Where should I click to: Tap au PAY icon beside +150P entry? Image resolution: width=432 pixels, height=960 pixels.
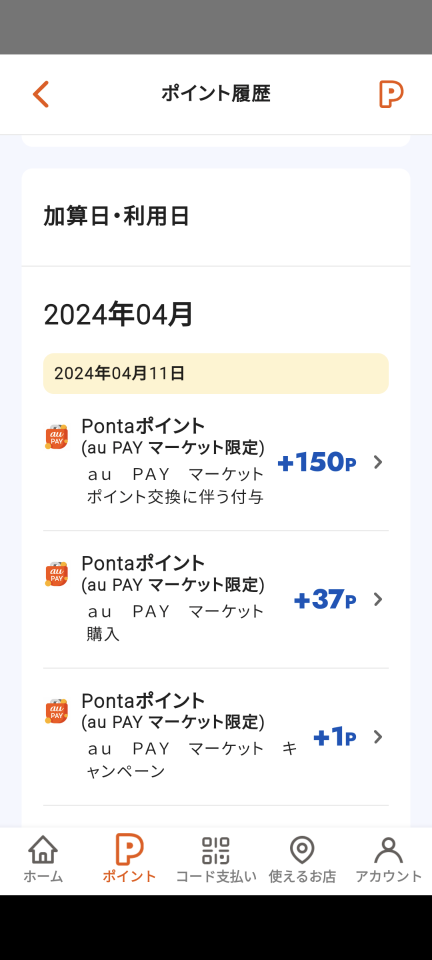56,437
